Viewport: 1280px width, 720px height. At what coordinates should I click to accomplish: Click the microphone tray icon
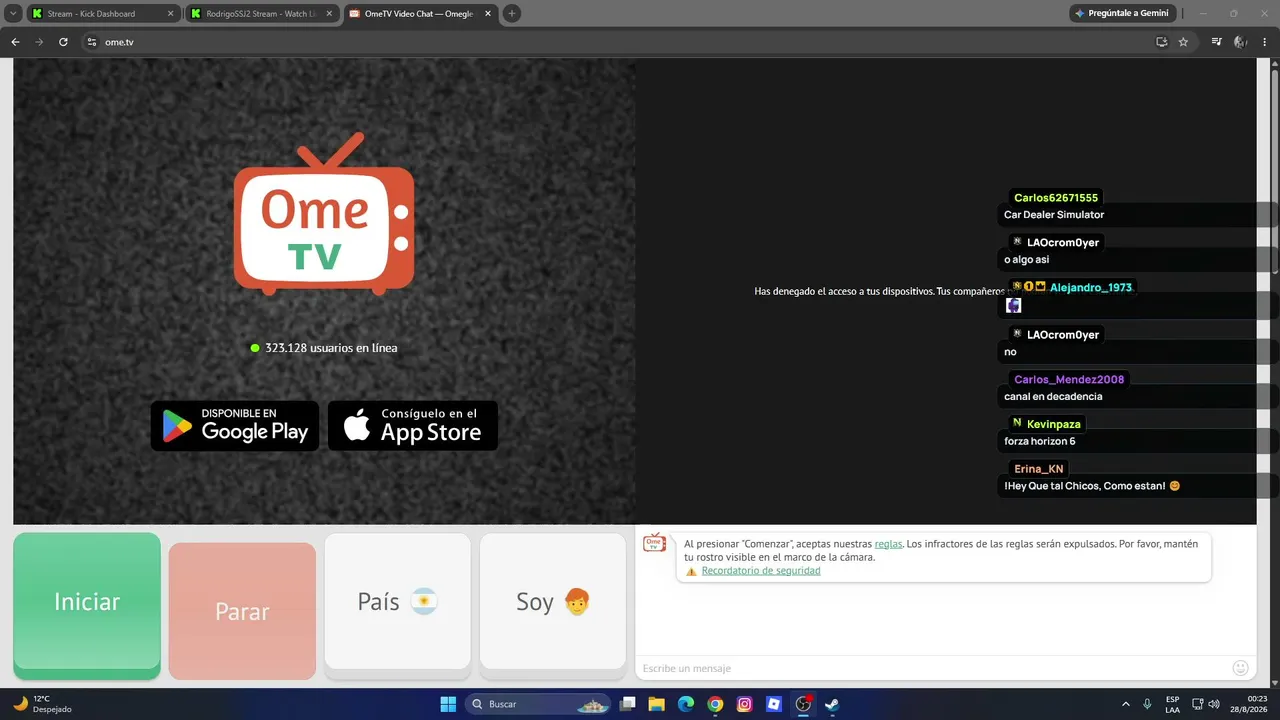[1147, 704]
